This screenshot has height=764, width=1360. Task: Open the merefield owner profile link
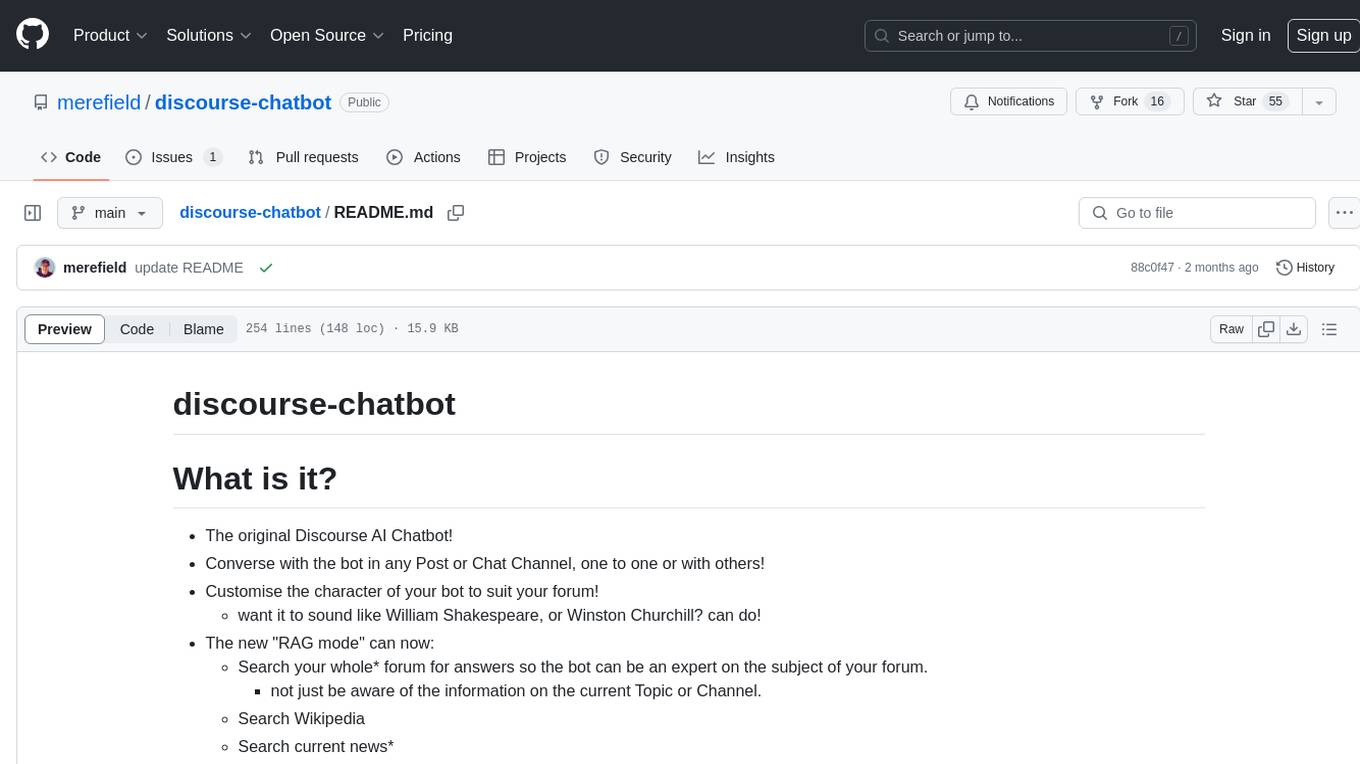99,102
